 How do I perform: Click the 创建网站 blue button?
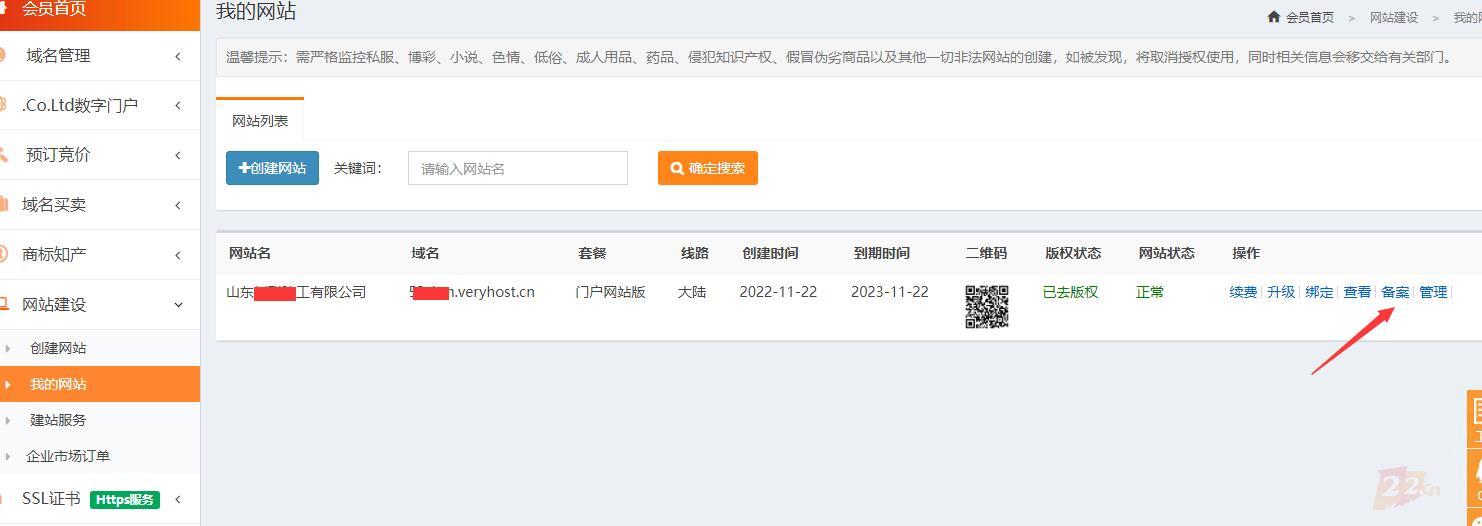pyautogui.click(x=272, y=168)
